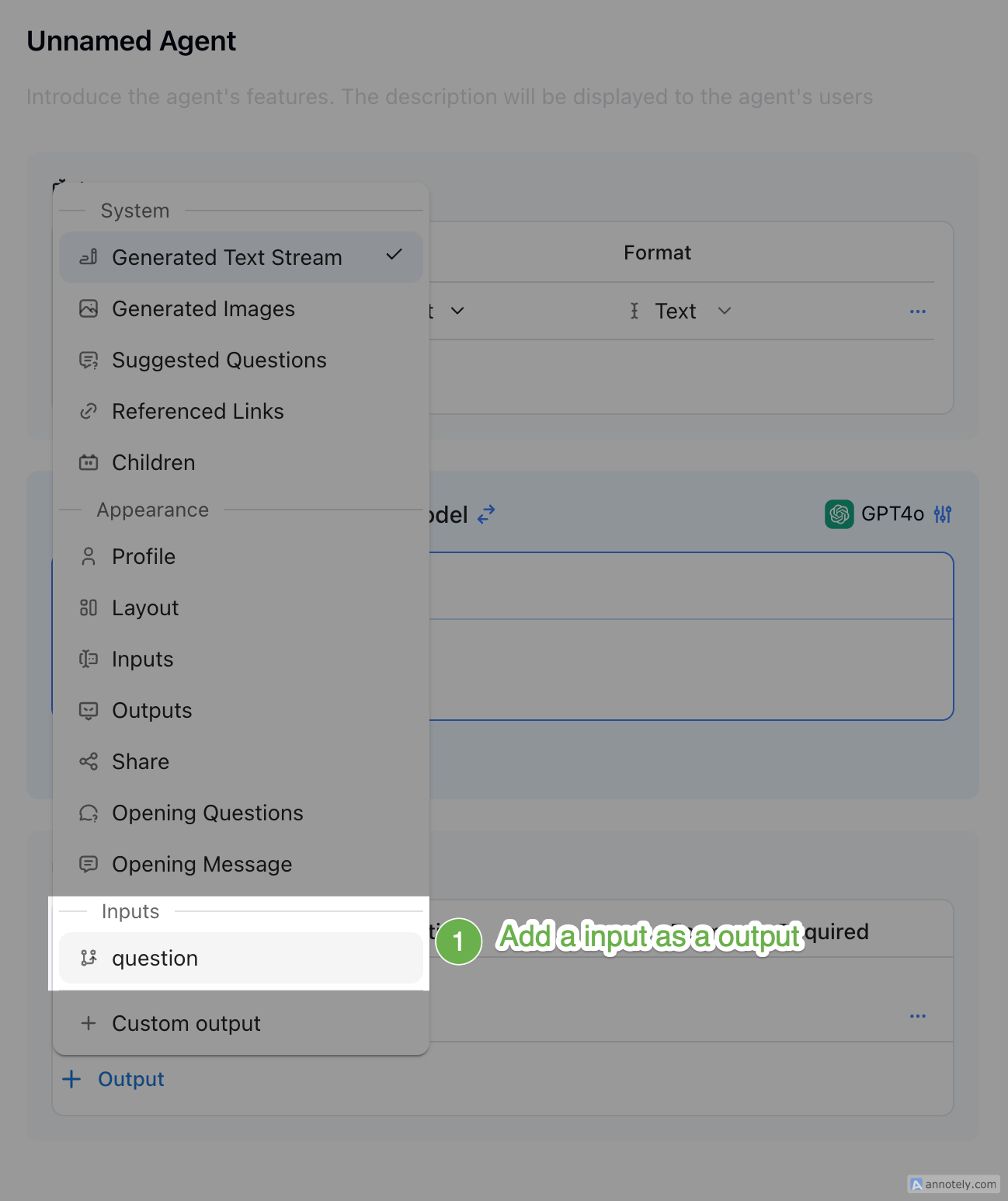Click the GPT4o model logo icon
The image size is (1008, 1201).
(839, 514)
